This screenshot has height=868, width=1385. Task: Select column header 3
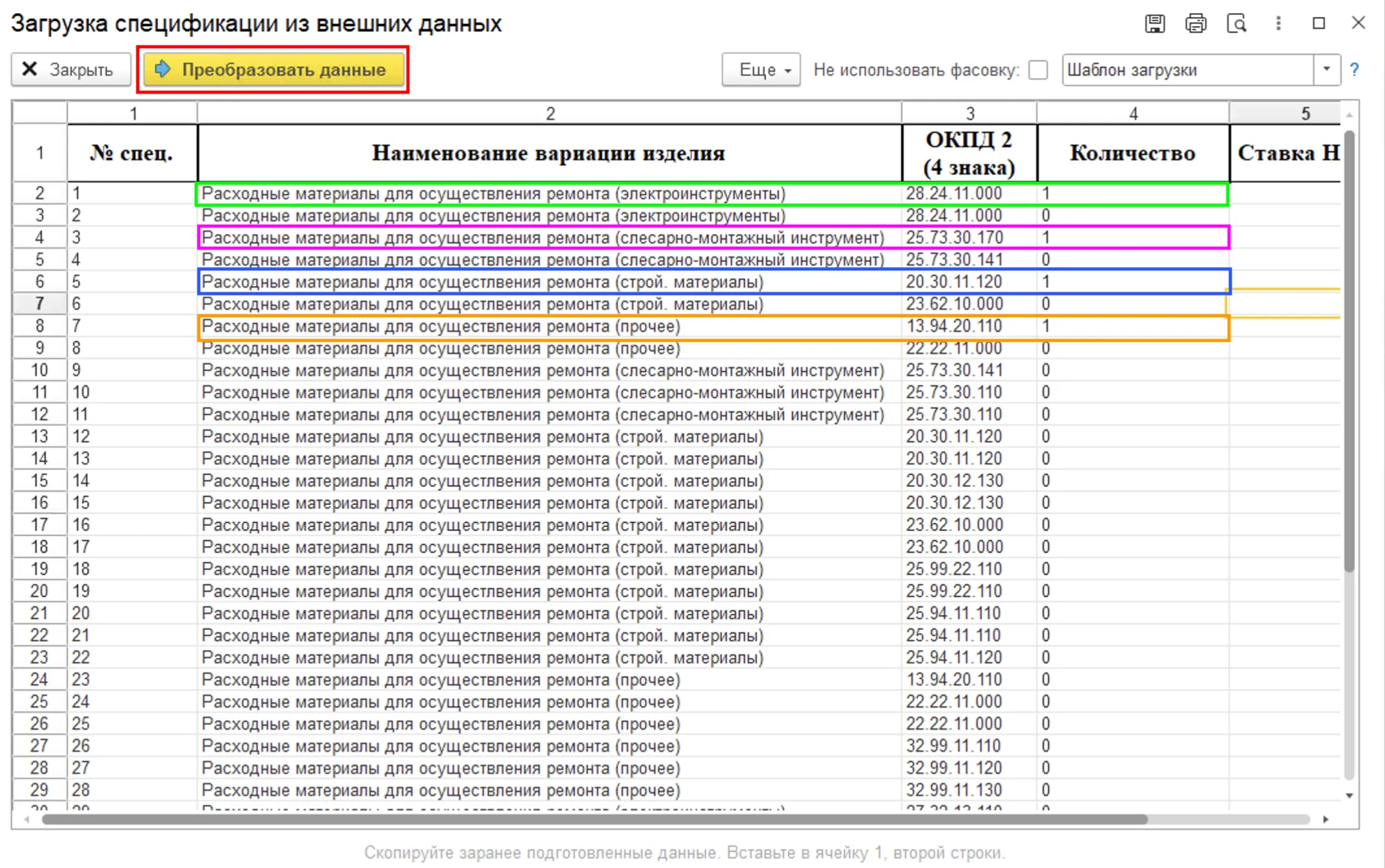point(970,113)
